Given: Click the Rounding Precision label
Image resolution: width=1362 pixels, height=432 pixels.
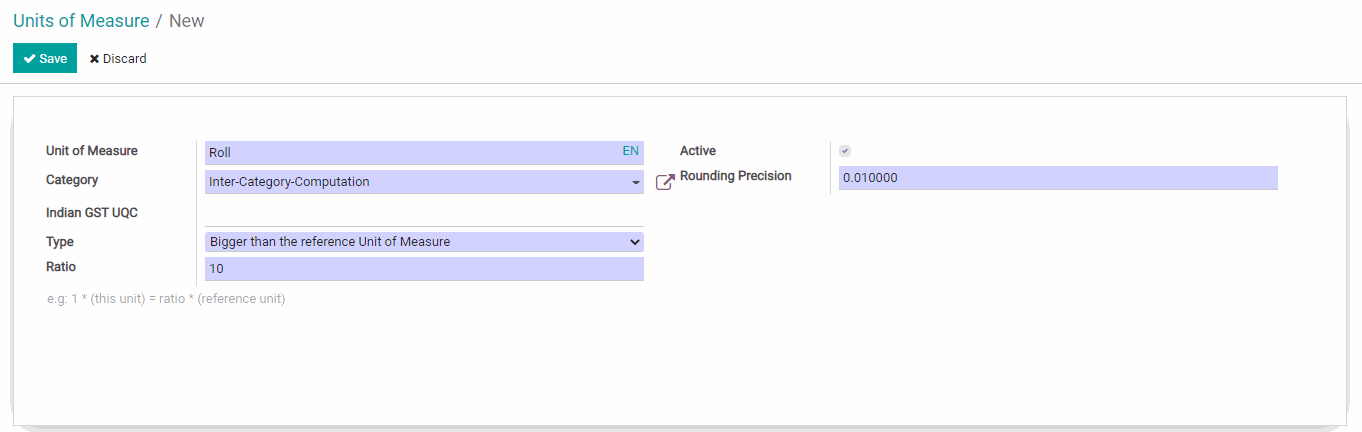Looking at the screenshot, I should [735, 176].
